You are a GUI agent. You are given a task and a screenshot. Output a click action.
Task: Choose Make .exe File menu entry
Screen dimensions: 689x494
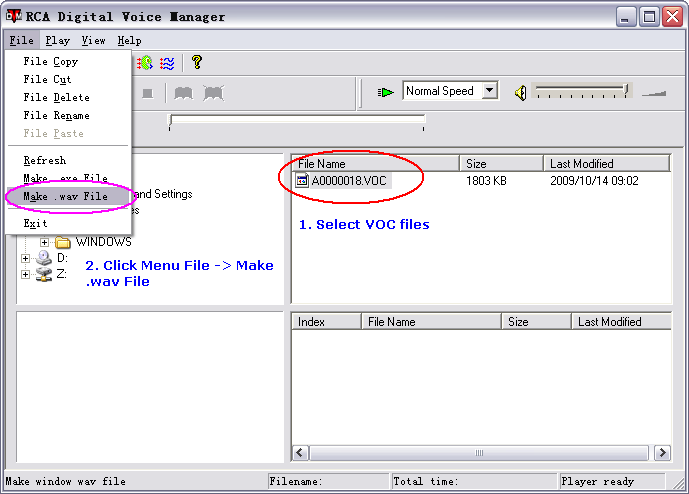(69, 178)
